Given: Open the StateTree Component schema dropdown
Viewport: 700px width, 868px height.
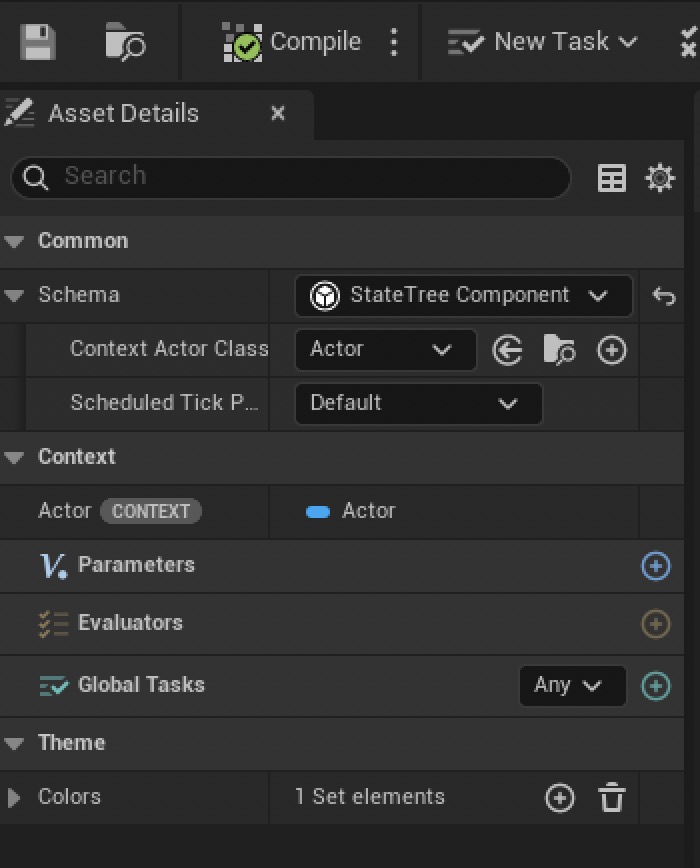Looking at the screenshot, I should [x=464, y=296].
